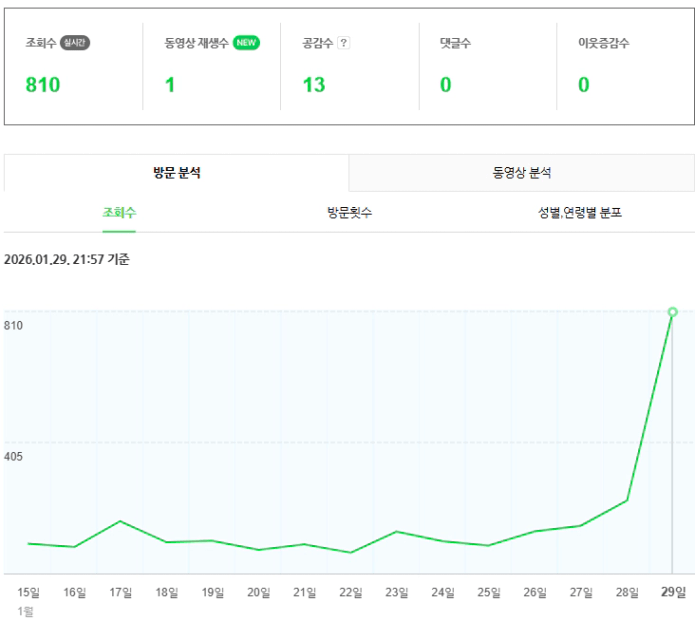Open the 동영상 분석 tab

(x=522, y=173)
